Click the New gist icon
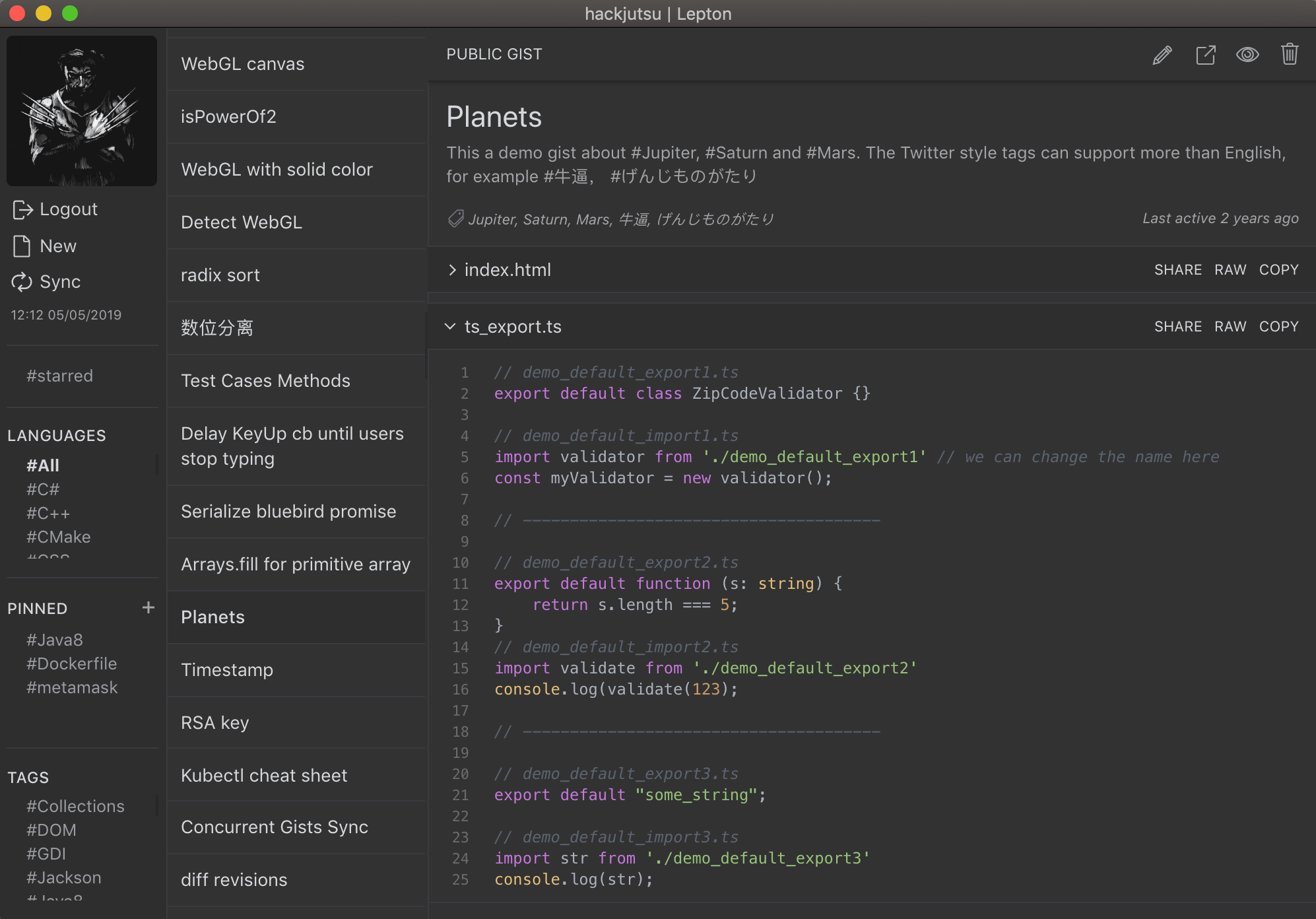Image resolution: width=1316 pixels, height=919 pixels. (x=21, y=246)
